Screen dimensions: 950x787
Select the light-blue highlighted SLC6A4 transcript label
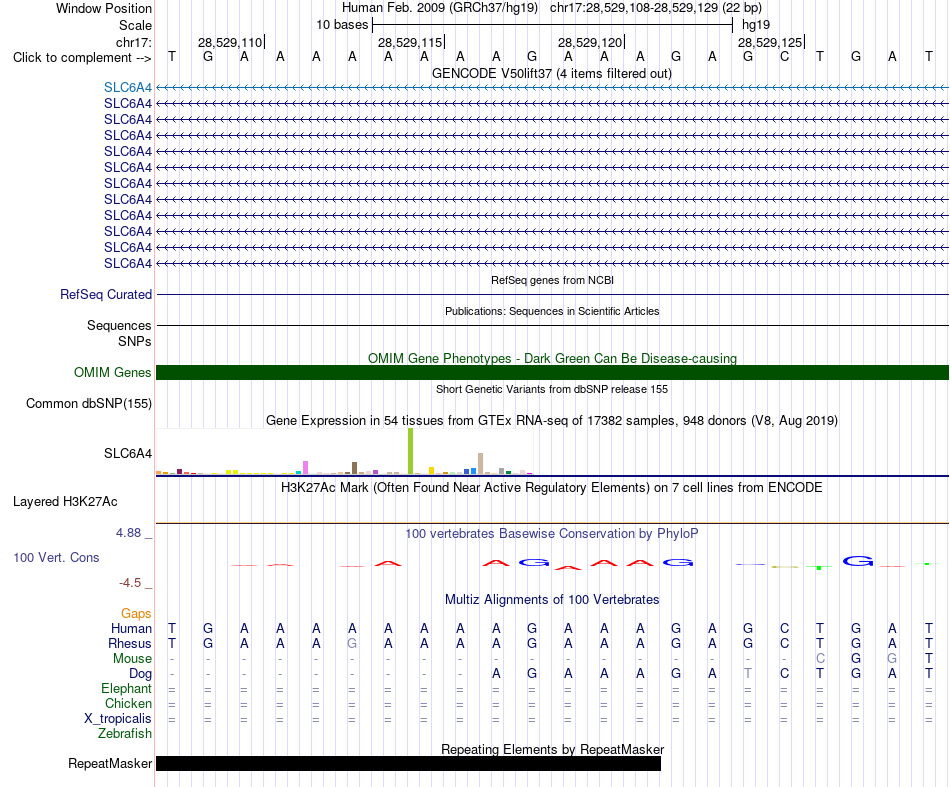[128, 88]
